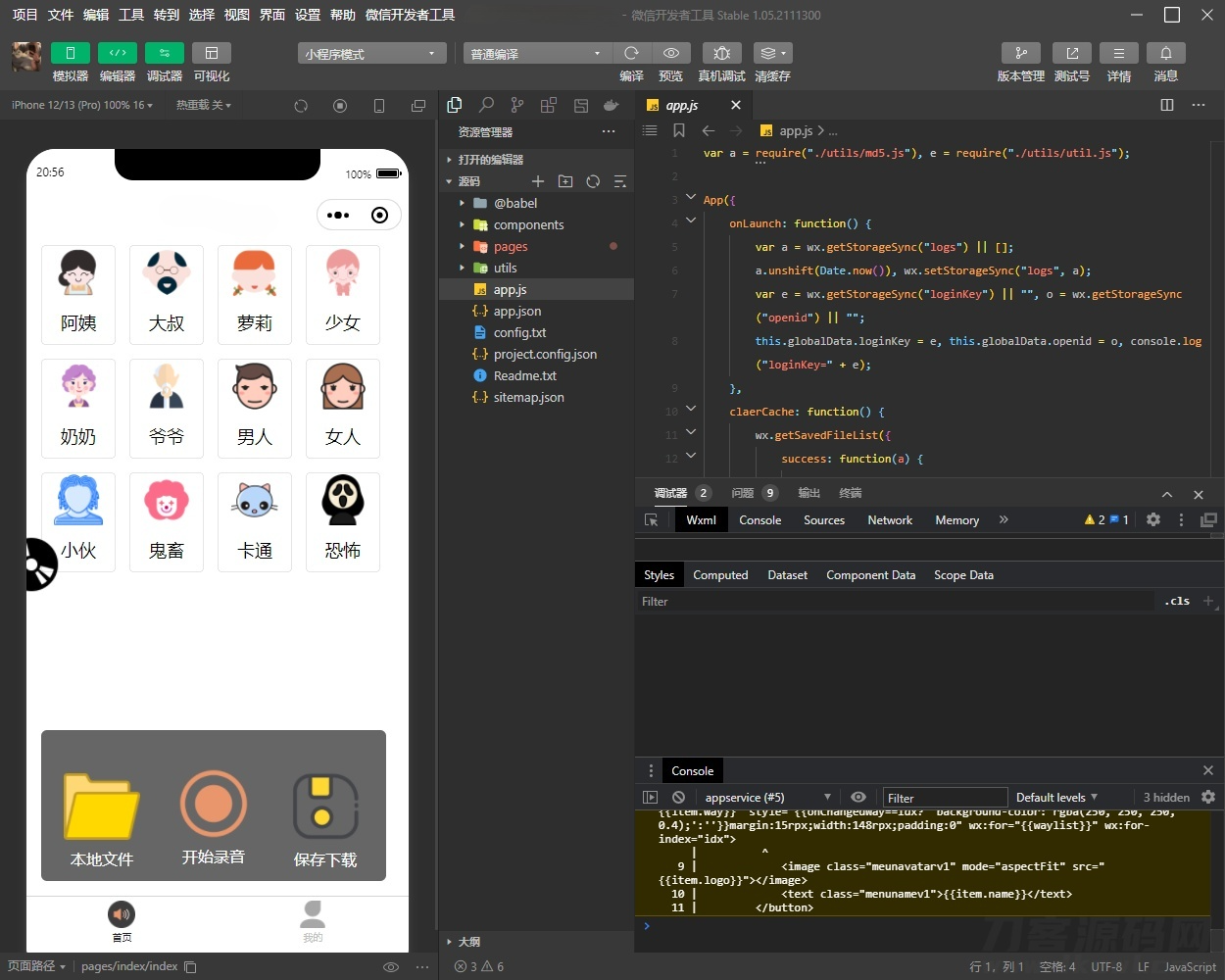This screenshot has height=980, width=1225.
Task: Toggle the eye icon in bottom status bar
Action: pyautogui.click(x=390, y=966)
